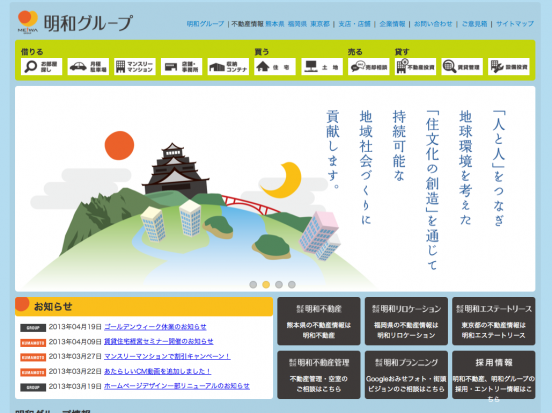
Task: Open the サイトマップ sitemap link
Action: 515,24
